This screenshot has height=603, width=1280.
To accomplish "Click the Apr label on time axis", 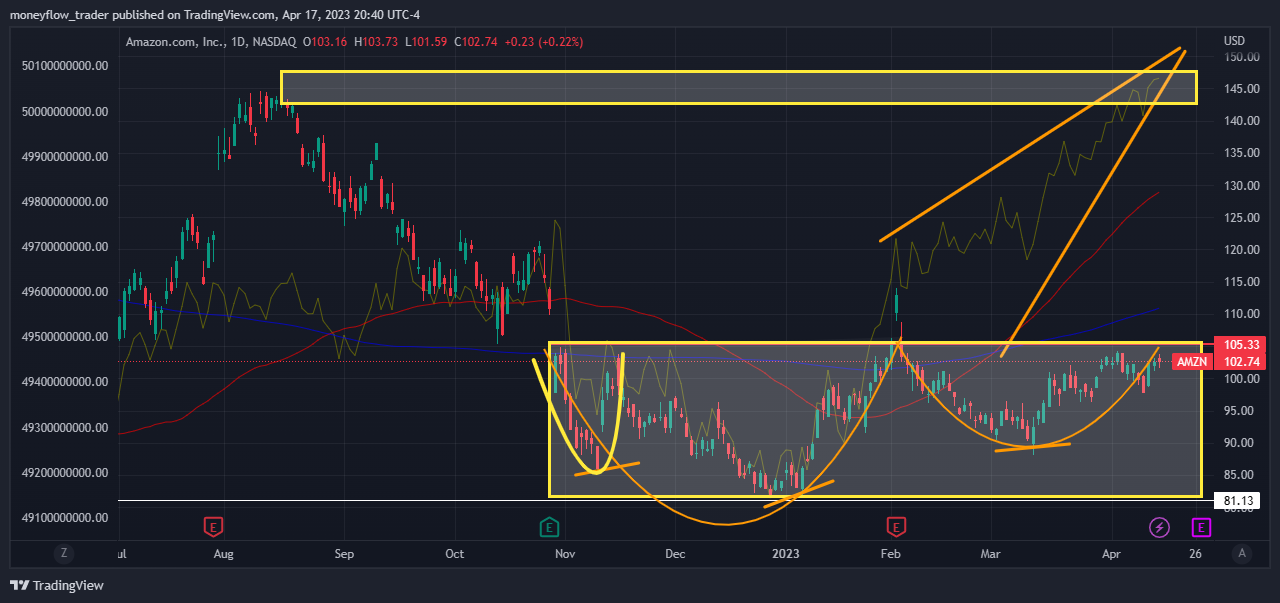I will tap(1110, 553).
